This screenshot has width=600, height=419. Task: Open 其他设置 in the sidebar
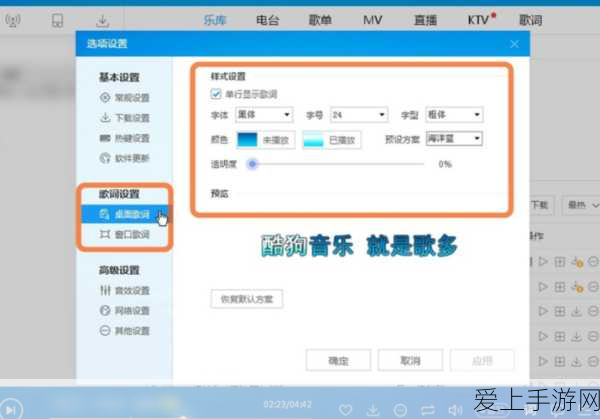(x=124, y=331)
